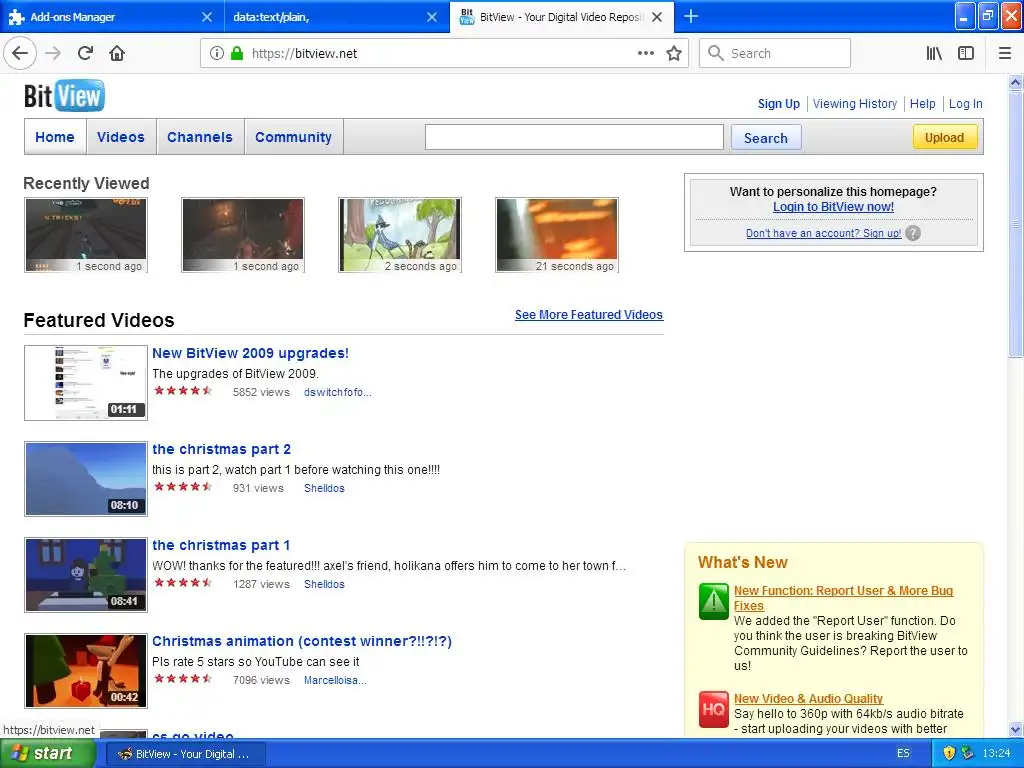Click the security shield tray icon

click(x=949, y=753)
